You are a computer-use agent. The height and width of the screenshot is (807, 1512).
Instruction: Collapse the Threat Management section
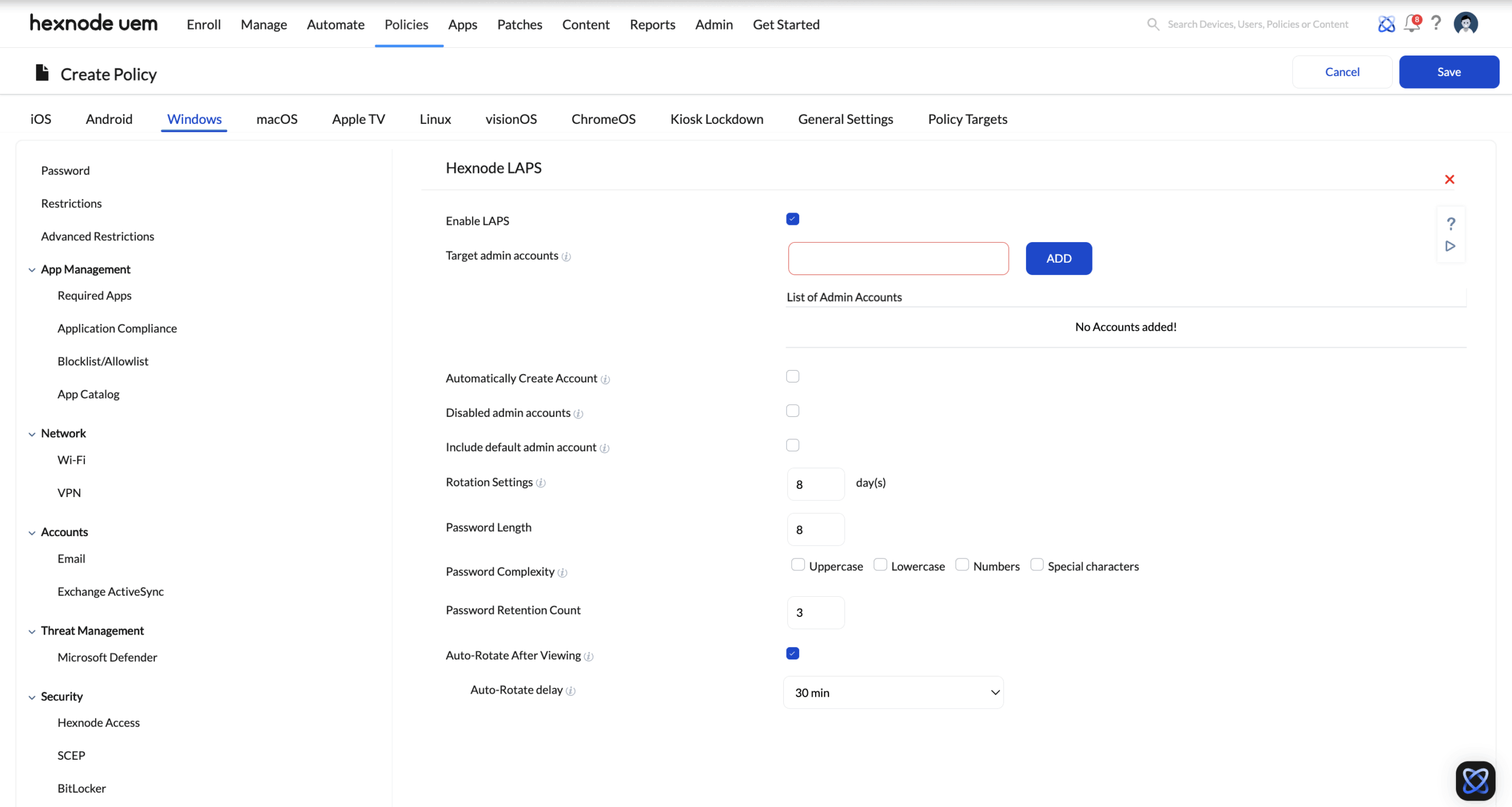32,631
